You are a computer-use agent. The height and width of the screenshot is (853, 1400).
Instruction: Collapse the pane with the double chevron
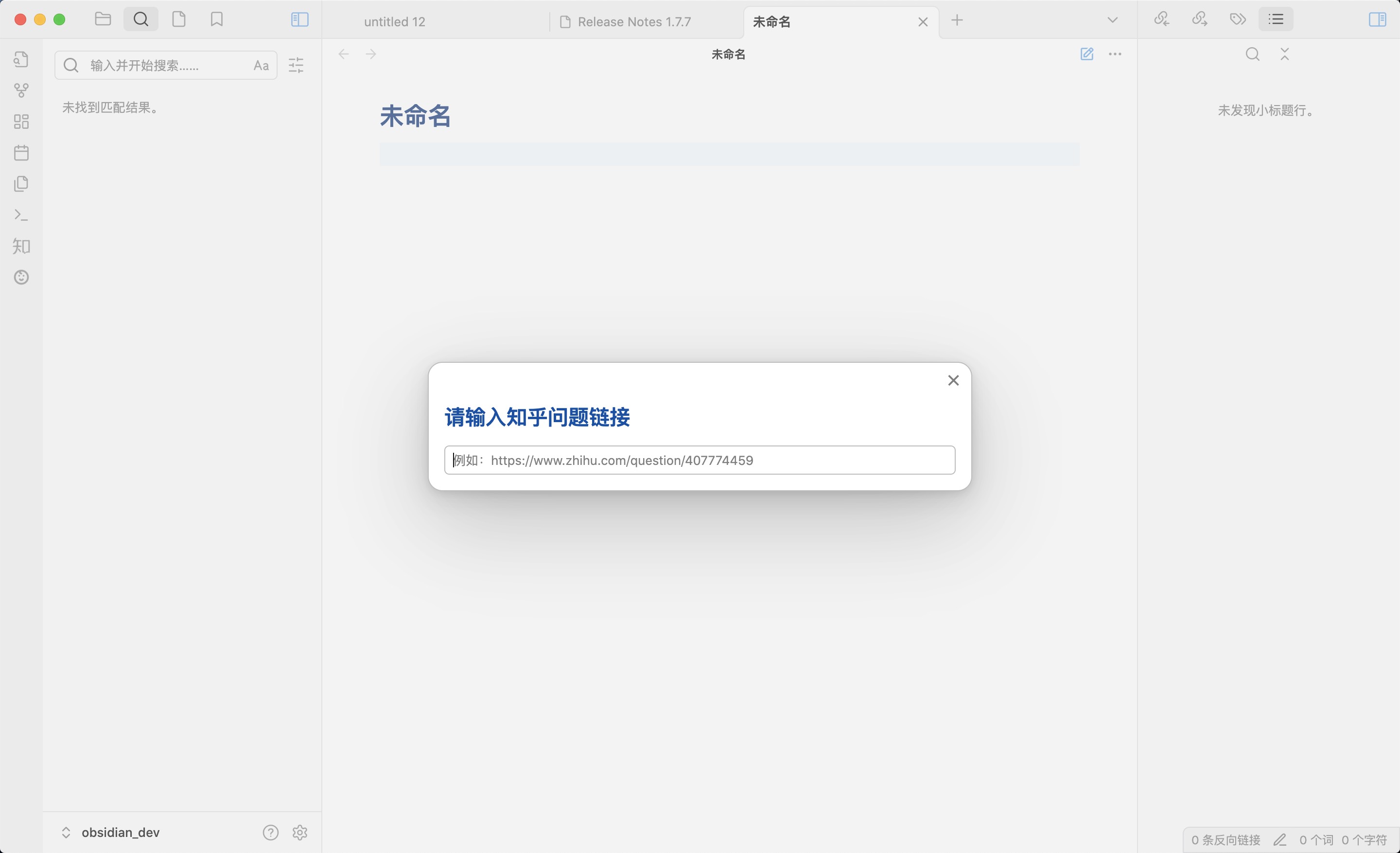tap(1285, 54)
